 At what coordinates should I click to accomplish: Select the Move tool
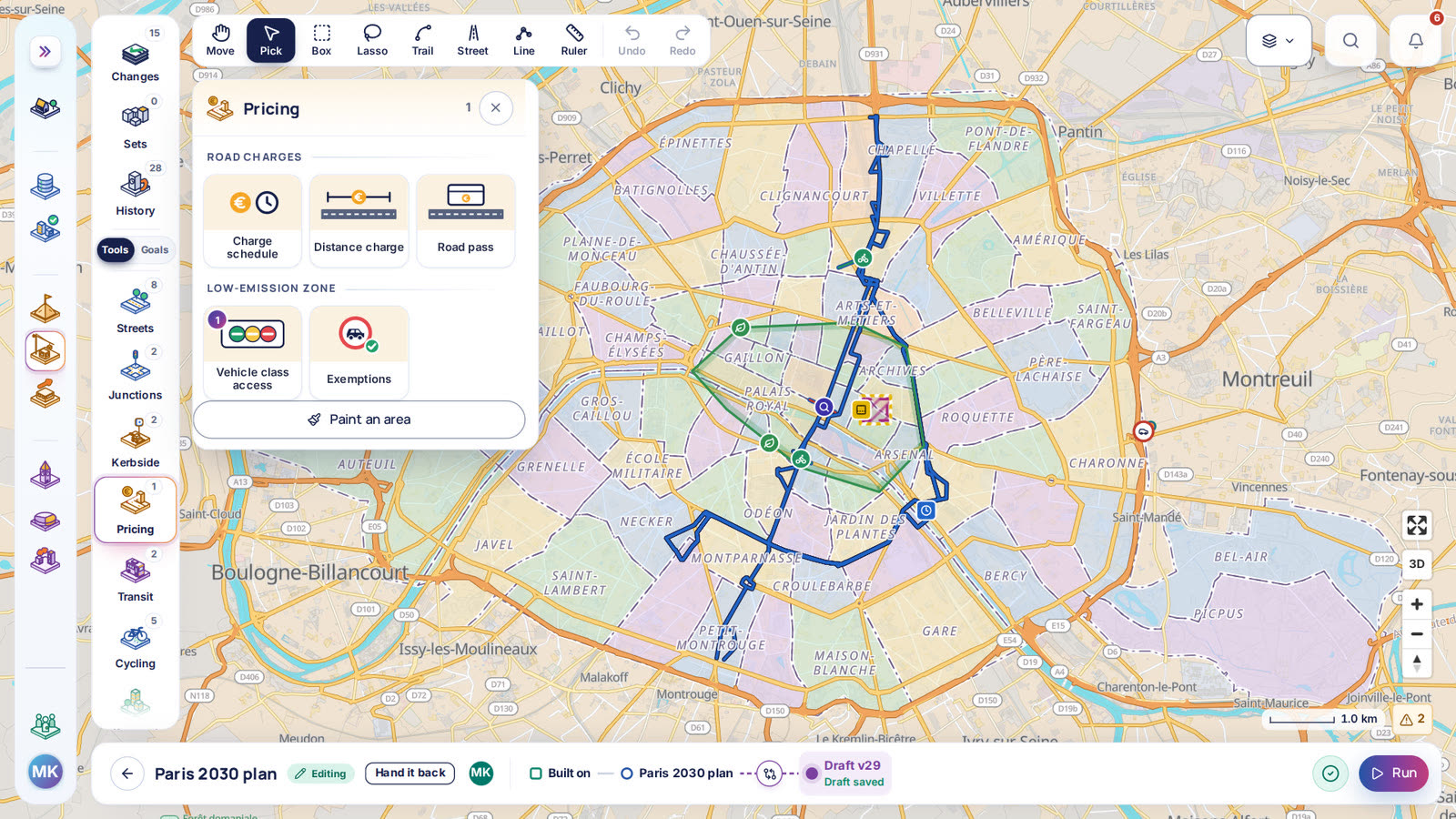(x=220, y=41)
